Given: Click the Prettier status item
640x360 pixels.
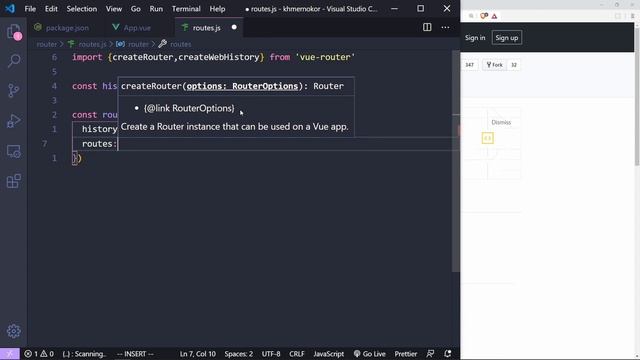Looking at the screenshot, I should click(406, 354).
